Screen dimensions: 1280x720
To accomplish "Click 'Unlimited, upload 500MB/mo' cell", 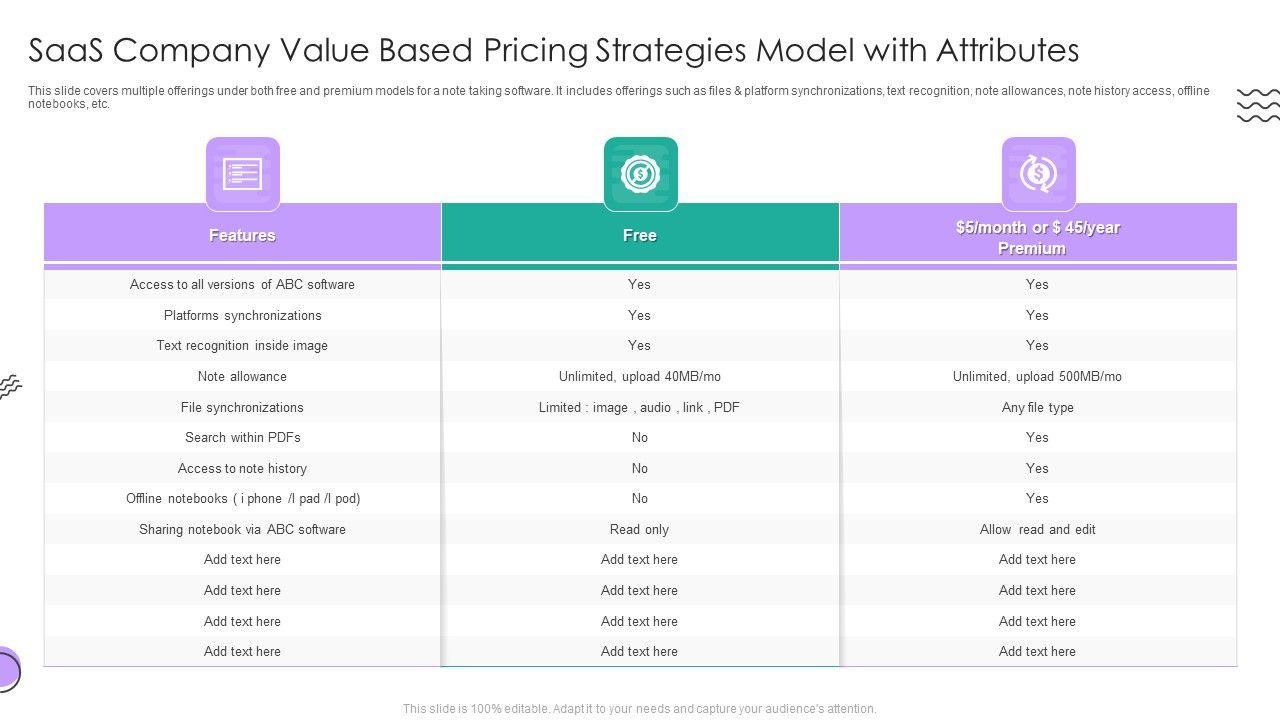I will click(1037, 376).
